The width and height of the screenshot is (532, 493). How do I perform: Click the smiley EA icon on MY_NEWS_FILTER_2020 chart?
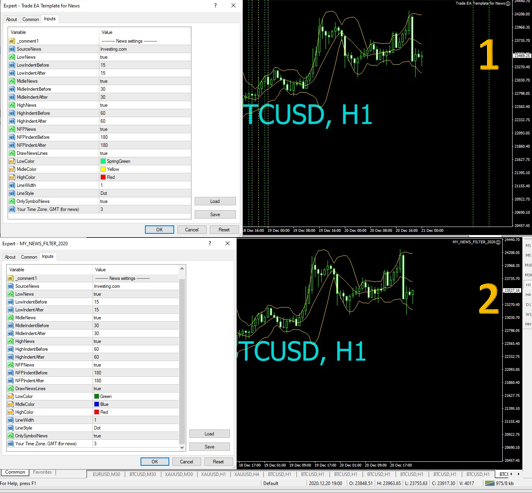498,242
